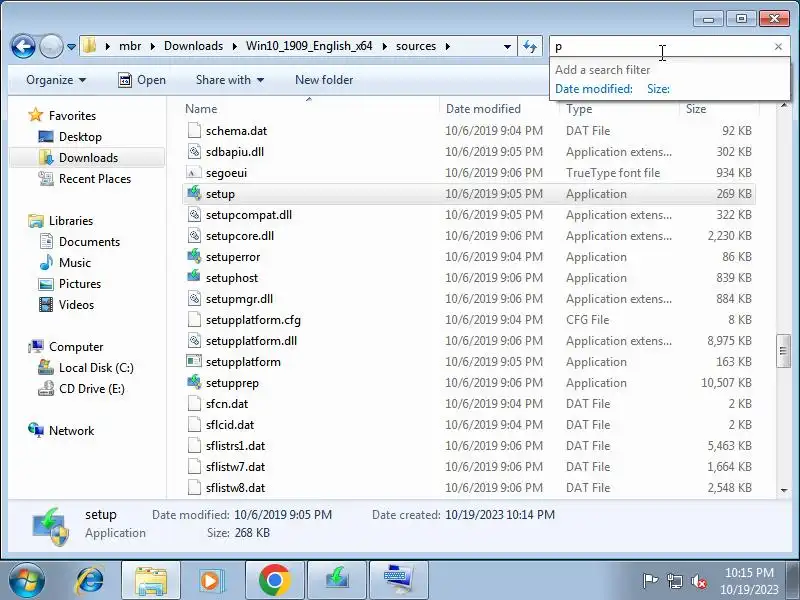
Task: Click the muted volume tray icon
Action: coord(698,581)
